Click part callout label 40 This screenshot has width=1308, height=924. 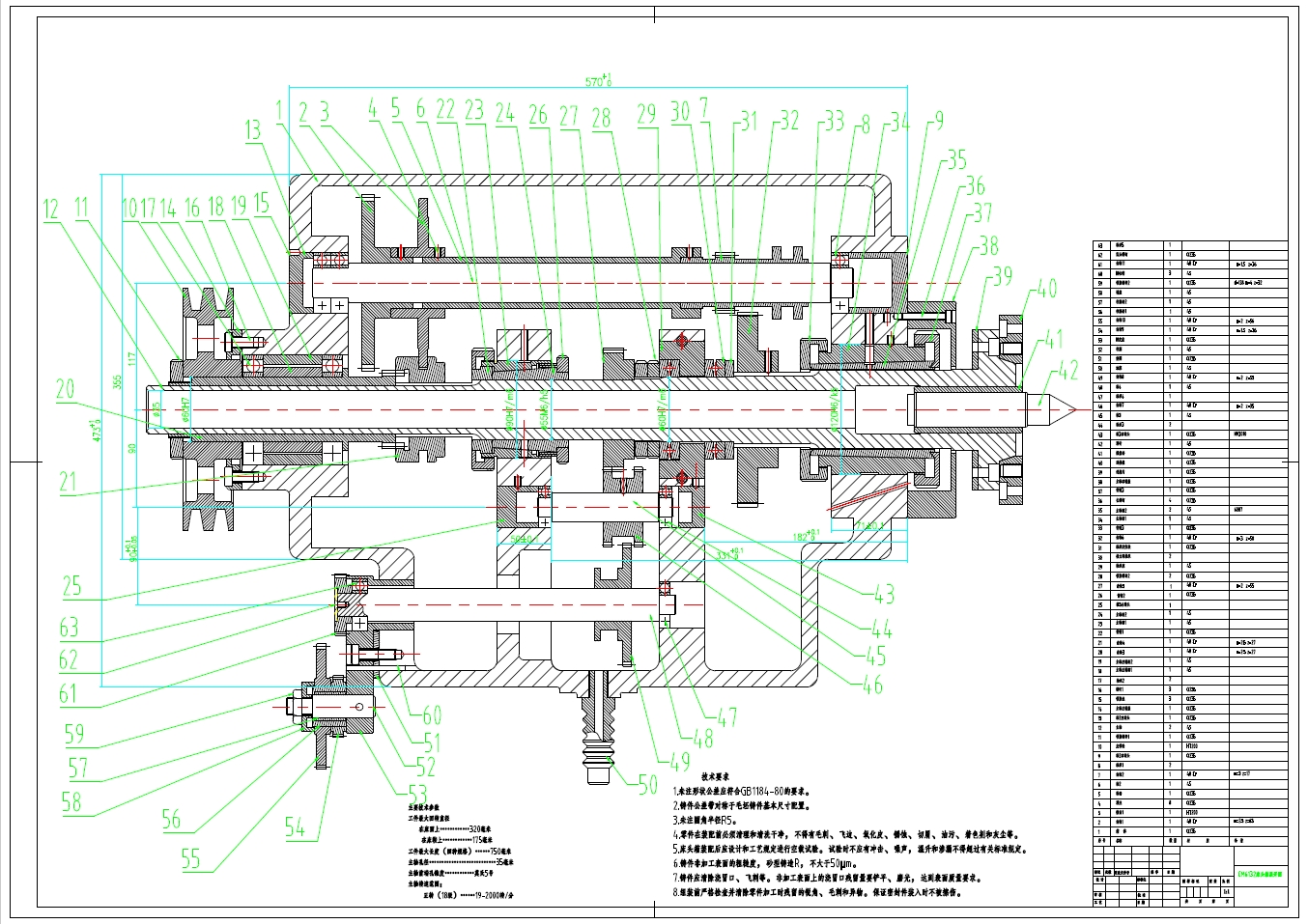coord(1045,287)
